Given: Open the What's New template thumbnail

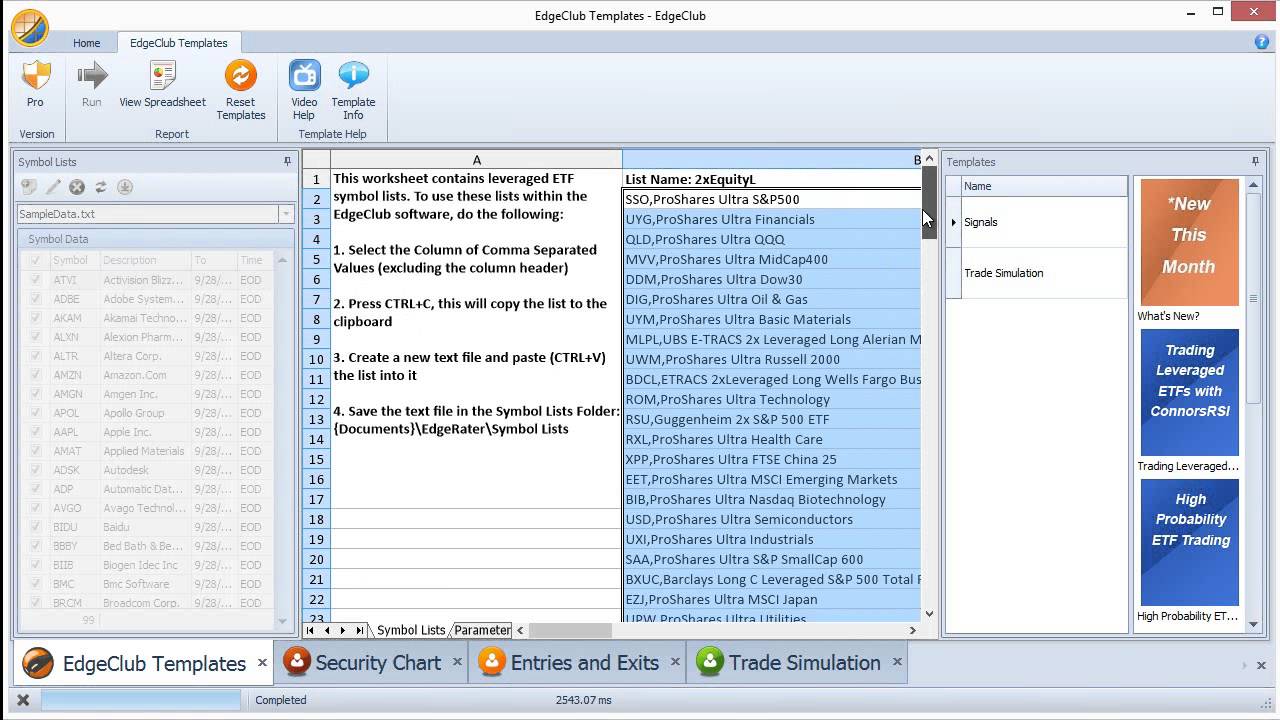Looking at the screenshot, I should pyautogui.click(x=1190, y=242).
